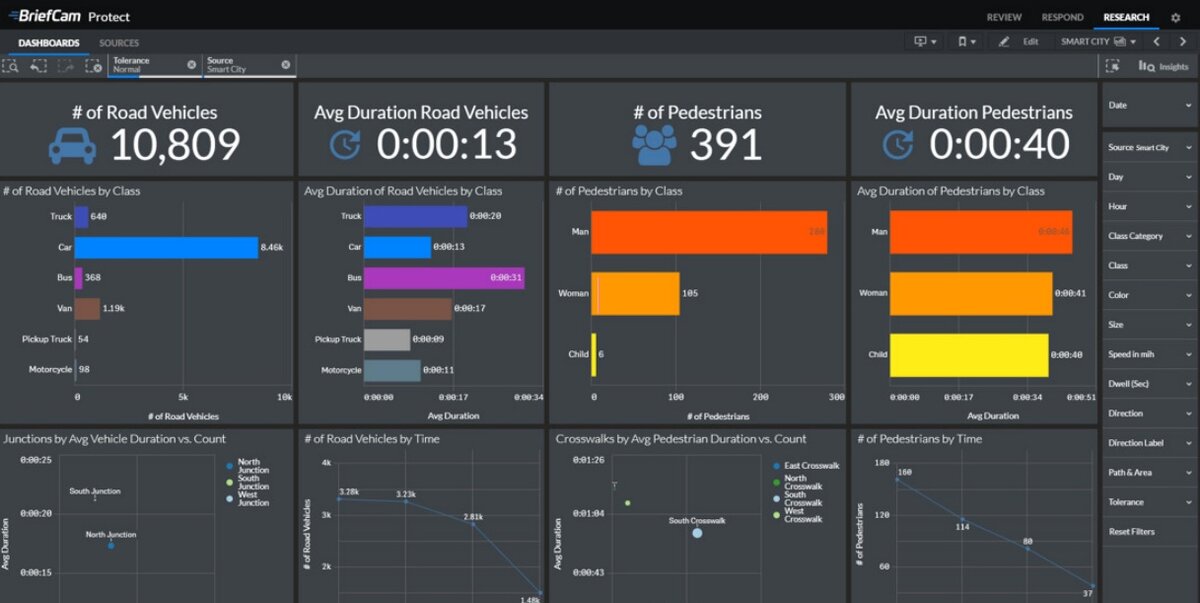Click the Edit button

pyautogui.click(x=1020, y=42)
